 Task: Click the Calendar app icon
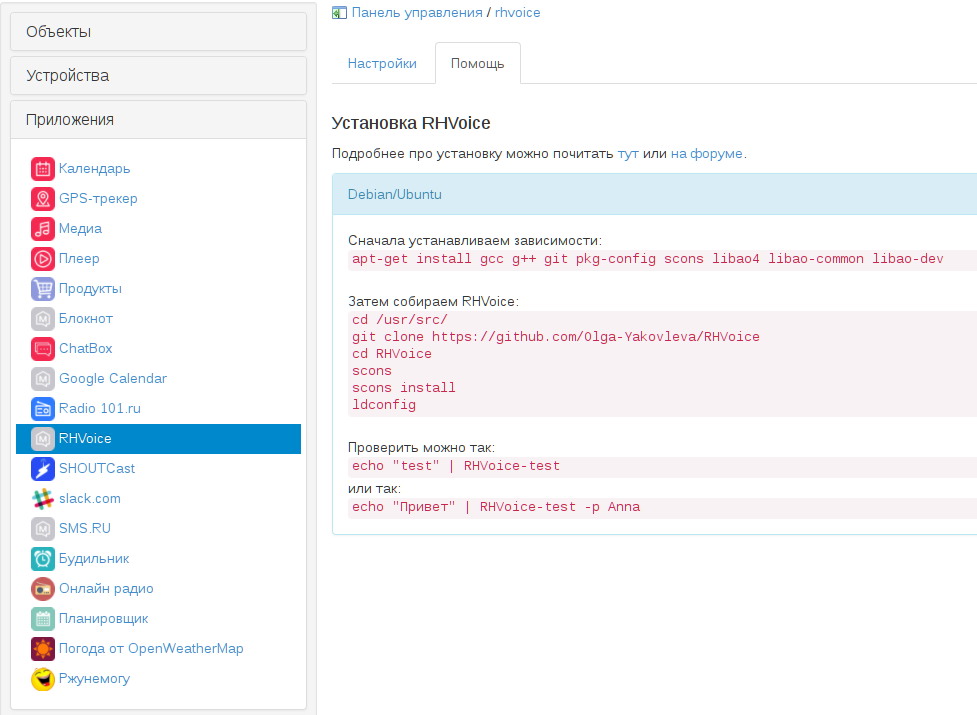pos(42,169)
